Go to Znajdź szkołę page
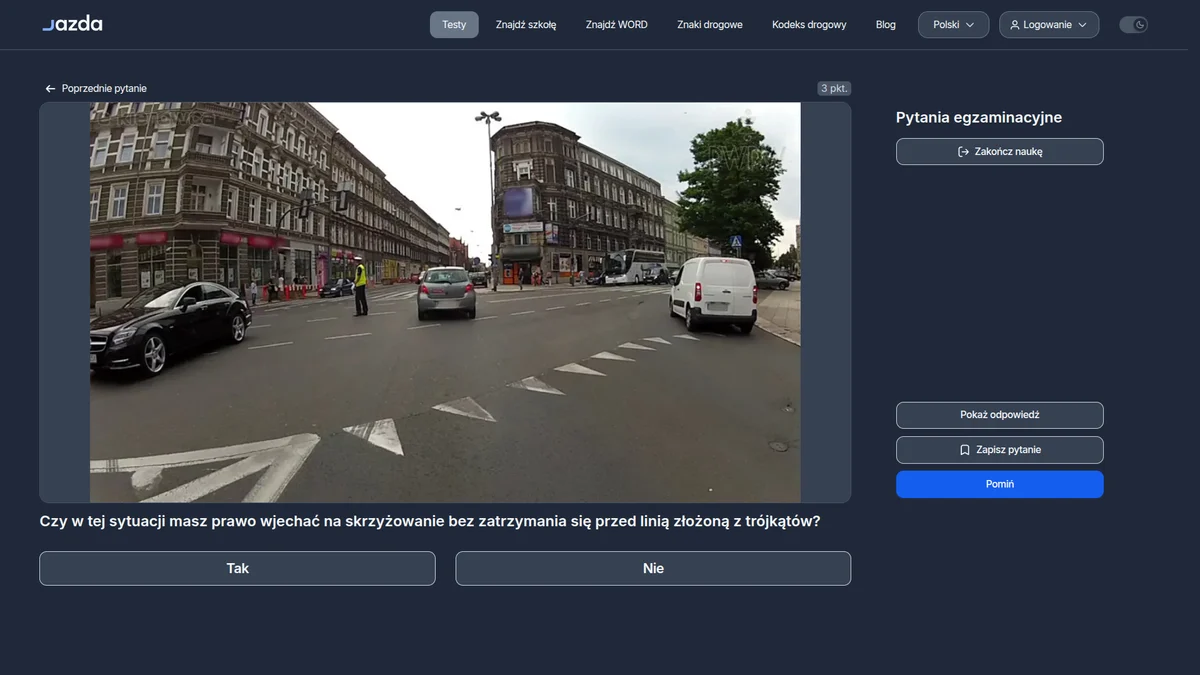This screenshot has width=1200, height=675. [526, 25]
